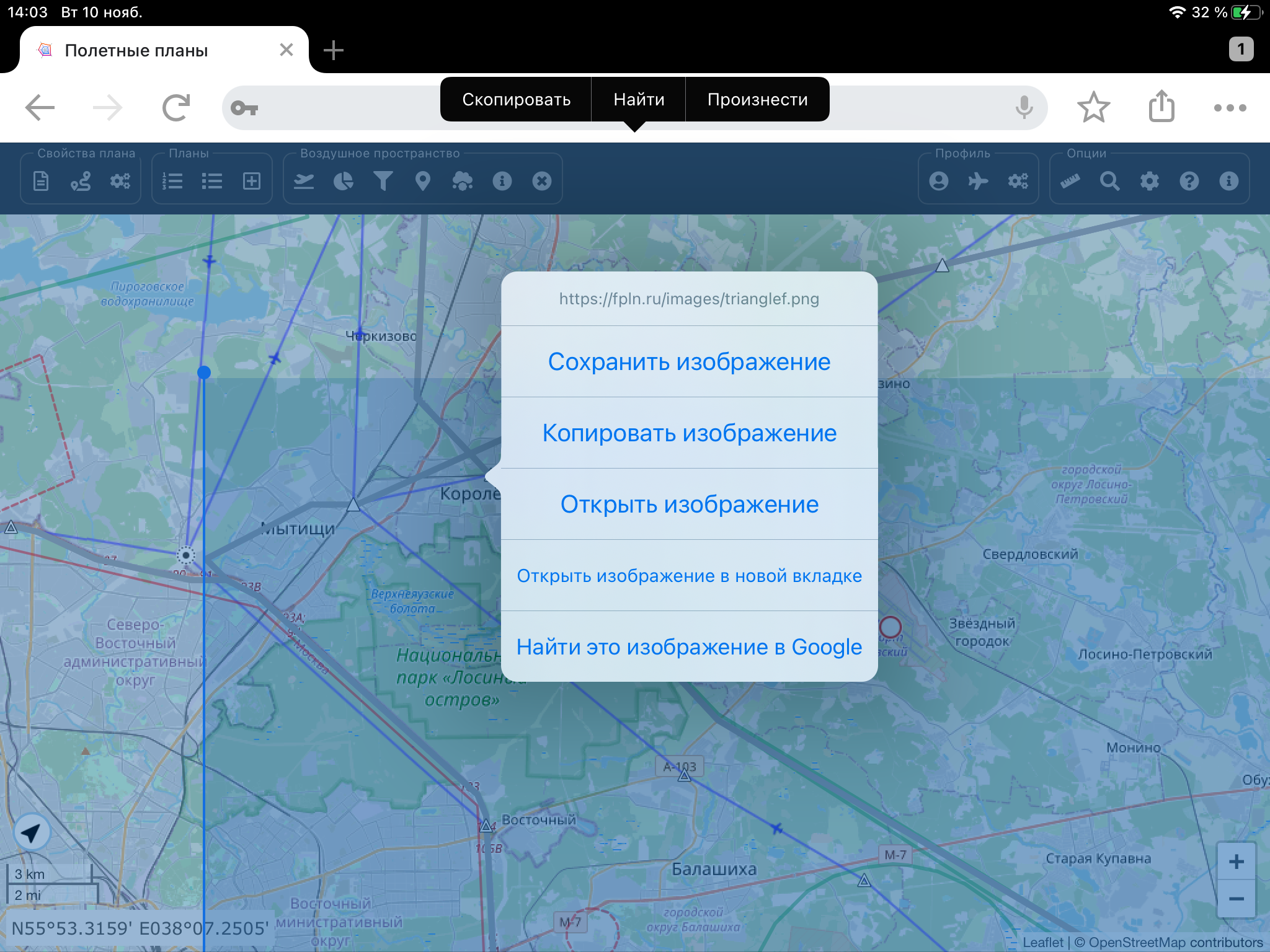The width and height of the screenshot is (1270, 952).
Task: Select 'Сохранить изображение' menu entry
Action: (x=689, y=362)
